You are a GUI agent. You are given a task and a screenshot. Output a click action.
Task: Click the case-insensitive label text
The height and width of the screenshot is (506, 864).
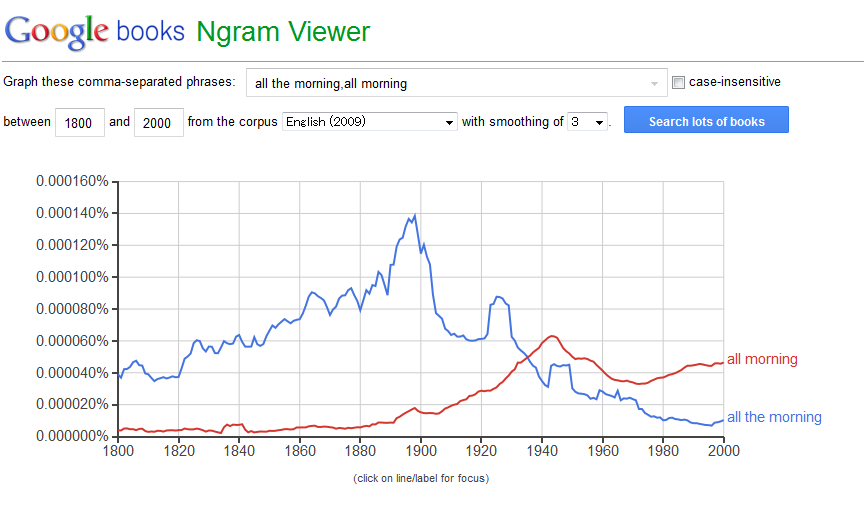pos(735,82)
